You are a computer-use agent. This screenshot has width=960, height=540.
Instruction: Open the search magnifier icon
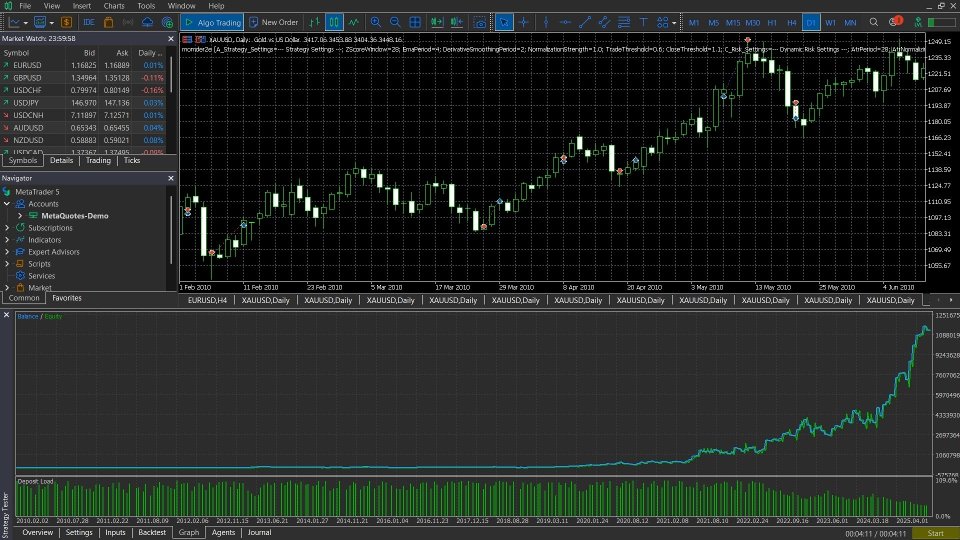click(874, 23)
